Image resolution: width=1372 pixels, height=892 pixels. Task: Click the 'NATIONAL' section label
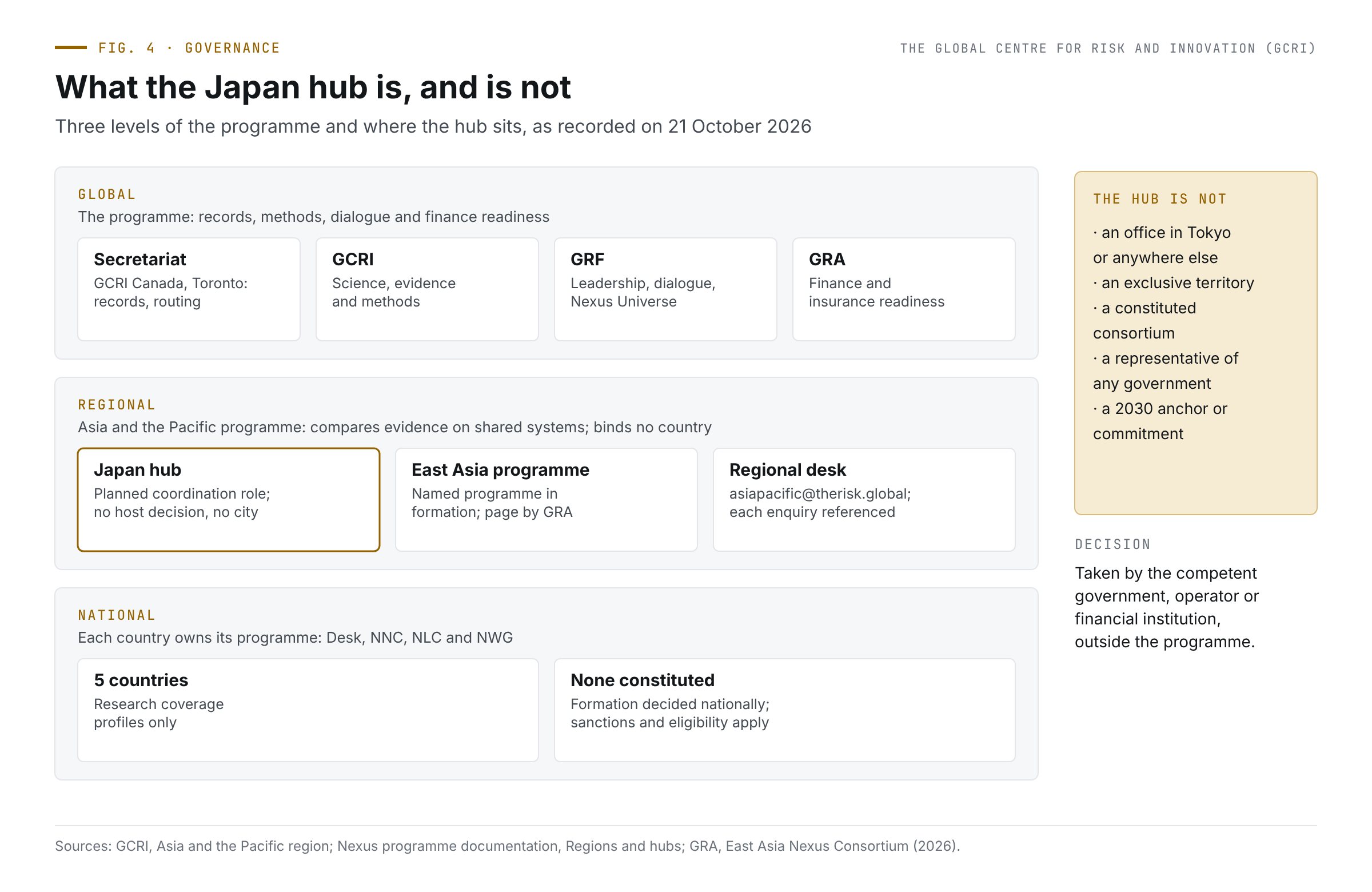click(117, 615)
